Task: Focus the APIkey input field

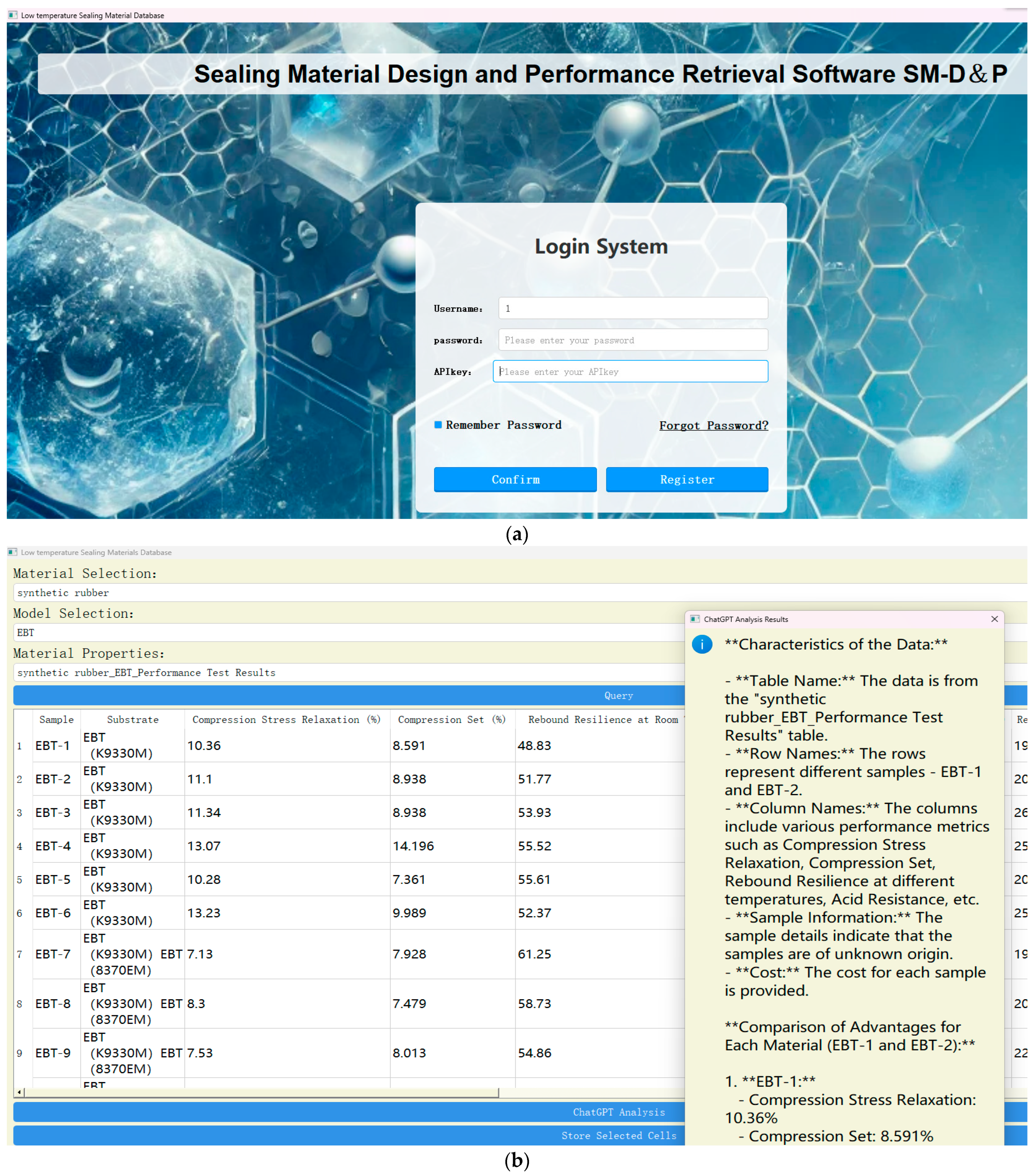Action: pyautogui.click(x=630, y=371)
